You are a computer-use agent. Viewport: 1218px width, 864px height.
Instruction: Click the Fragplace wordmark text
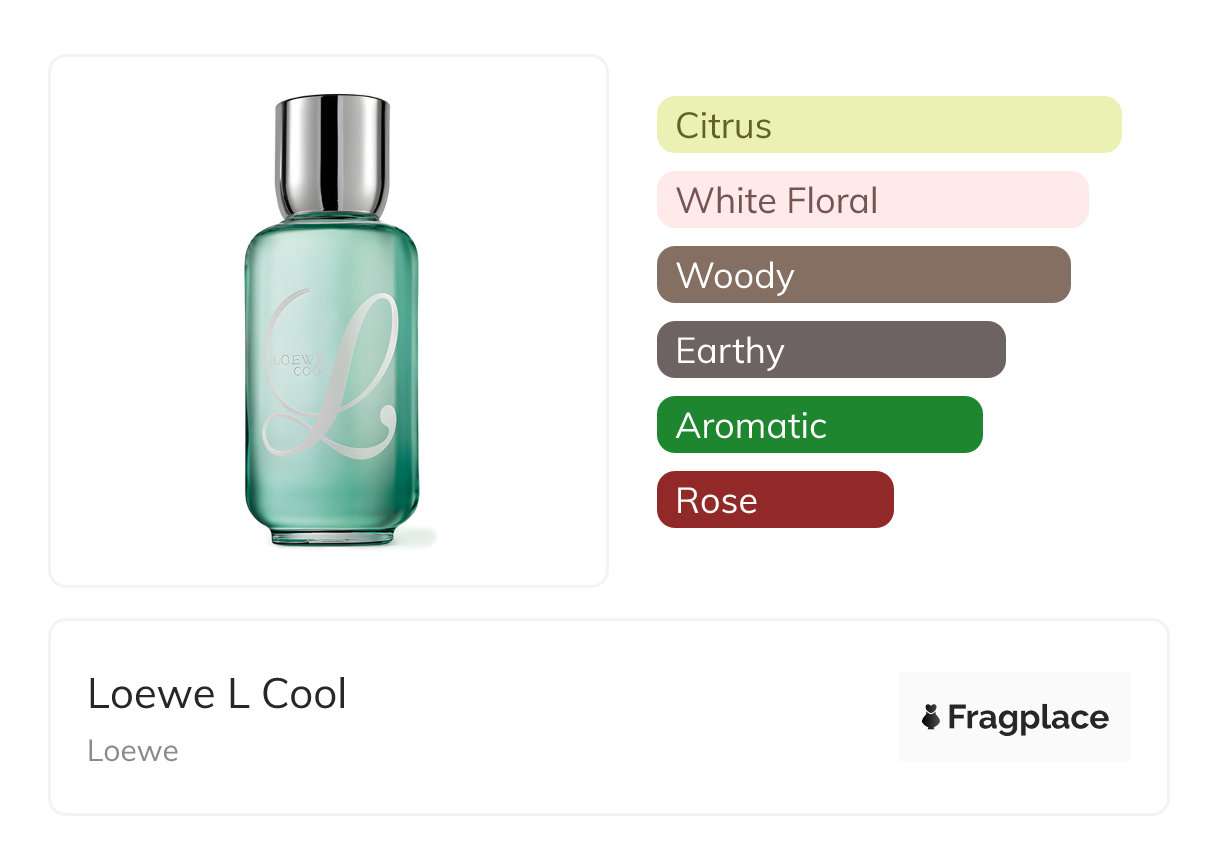(1028, 718)
